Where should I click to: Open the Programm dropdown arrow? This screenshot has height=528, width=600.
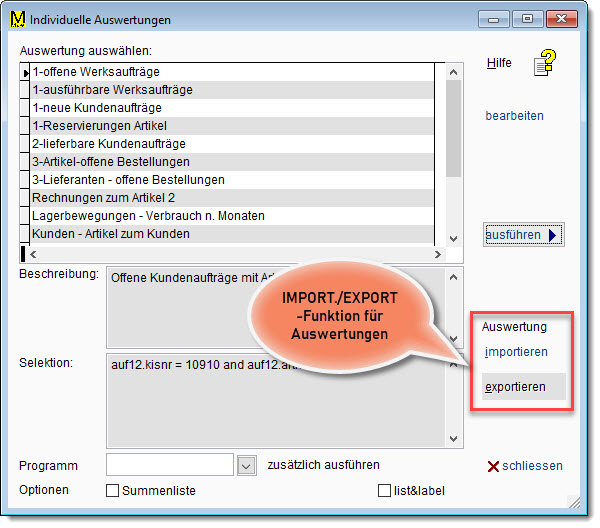248,465
